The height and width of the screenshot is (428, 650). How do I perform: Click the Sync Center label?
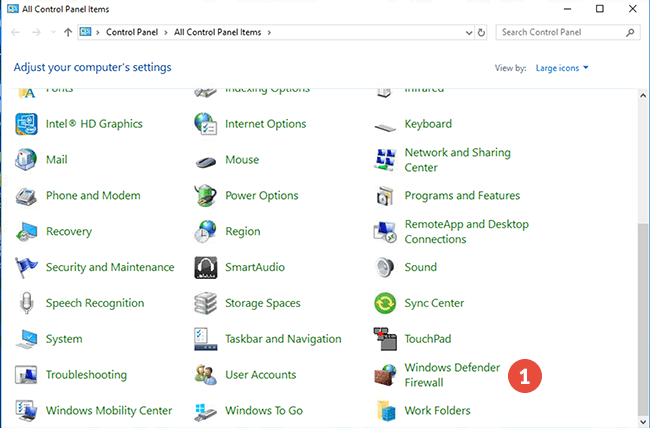(434, 303)
